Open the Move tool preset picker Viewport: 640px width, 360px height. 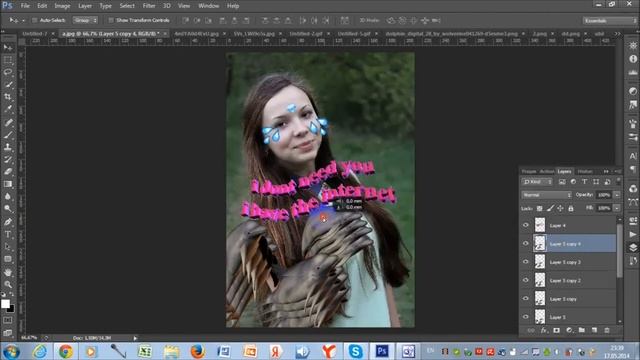tap(23, 20)
